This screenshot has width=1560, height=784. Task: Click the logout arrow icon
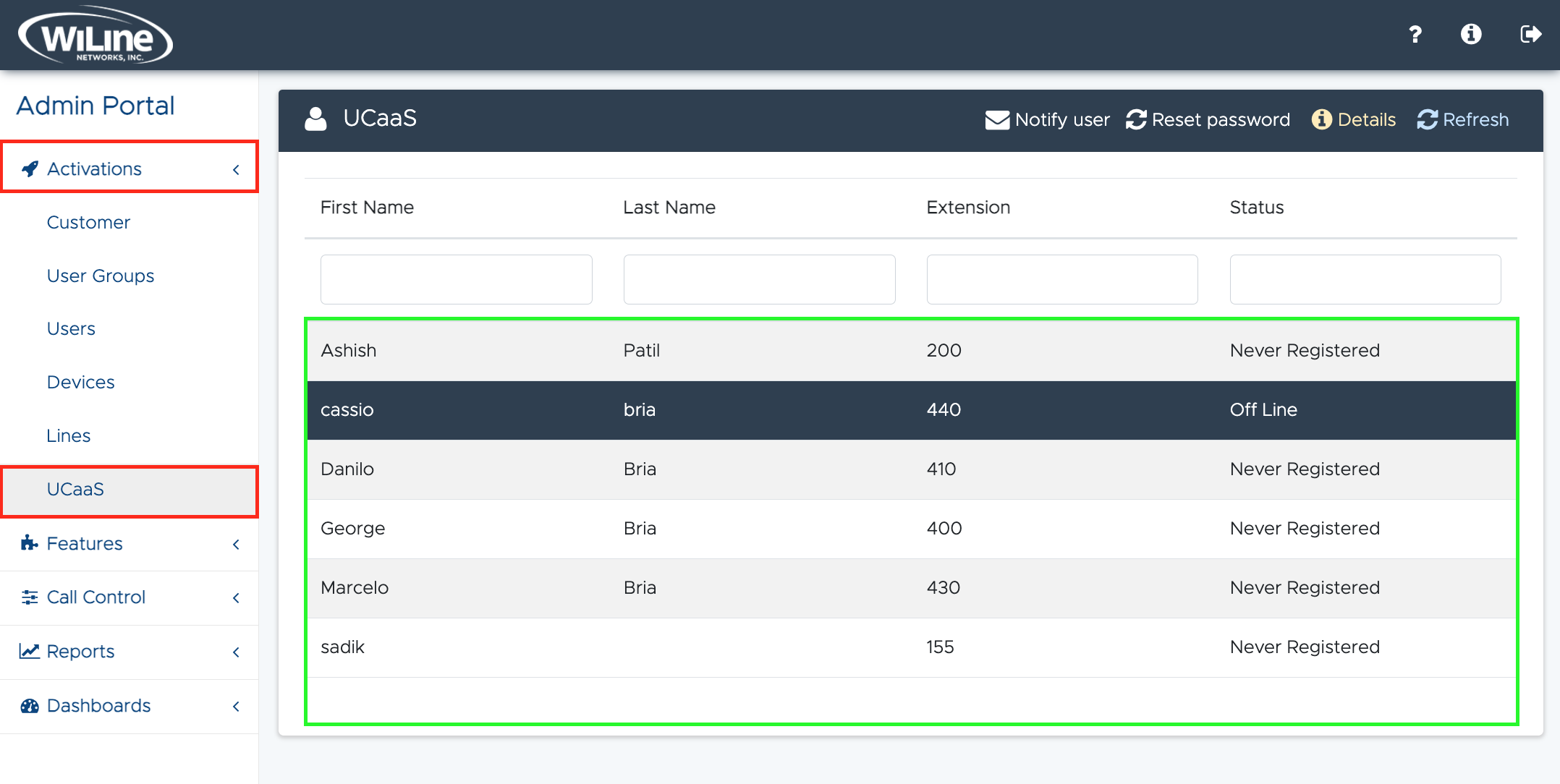click(1530, 34)
